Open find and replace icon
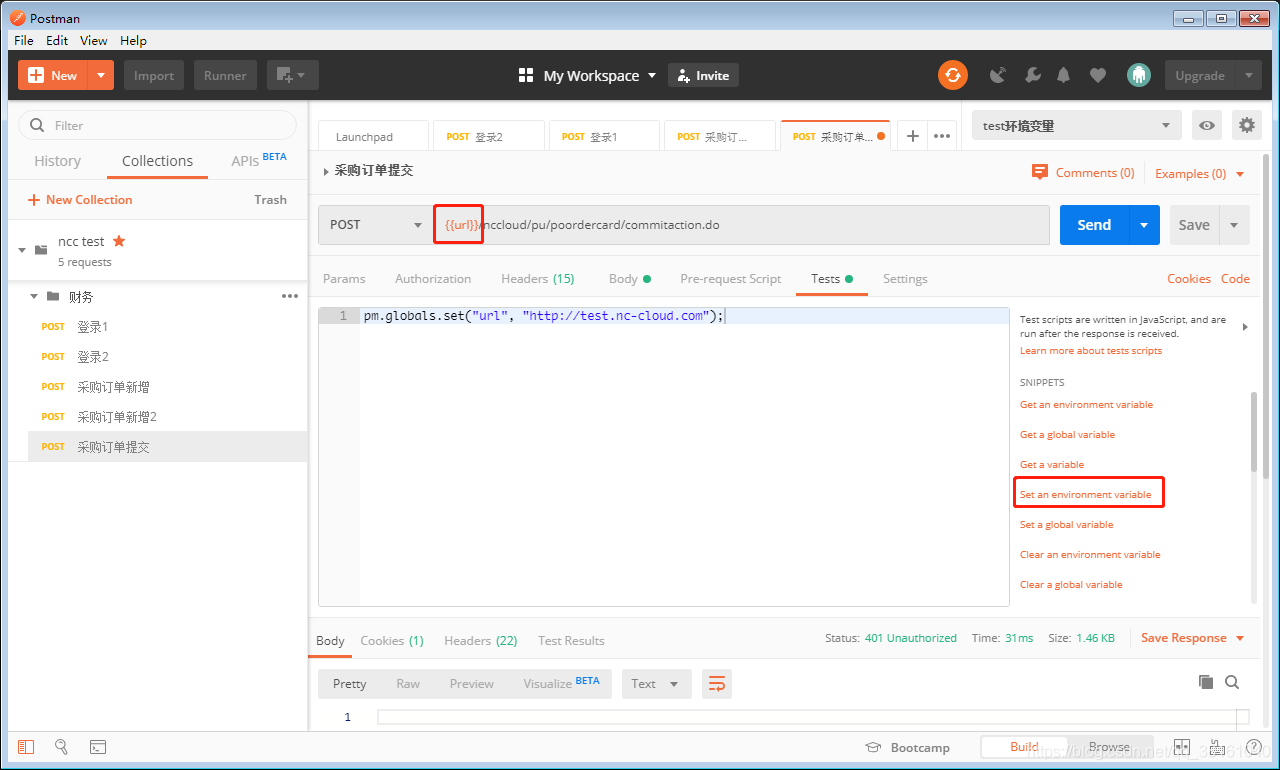 [61, 747]
